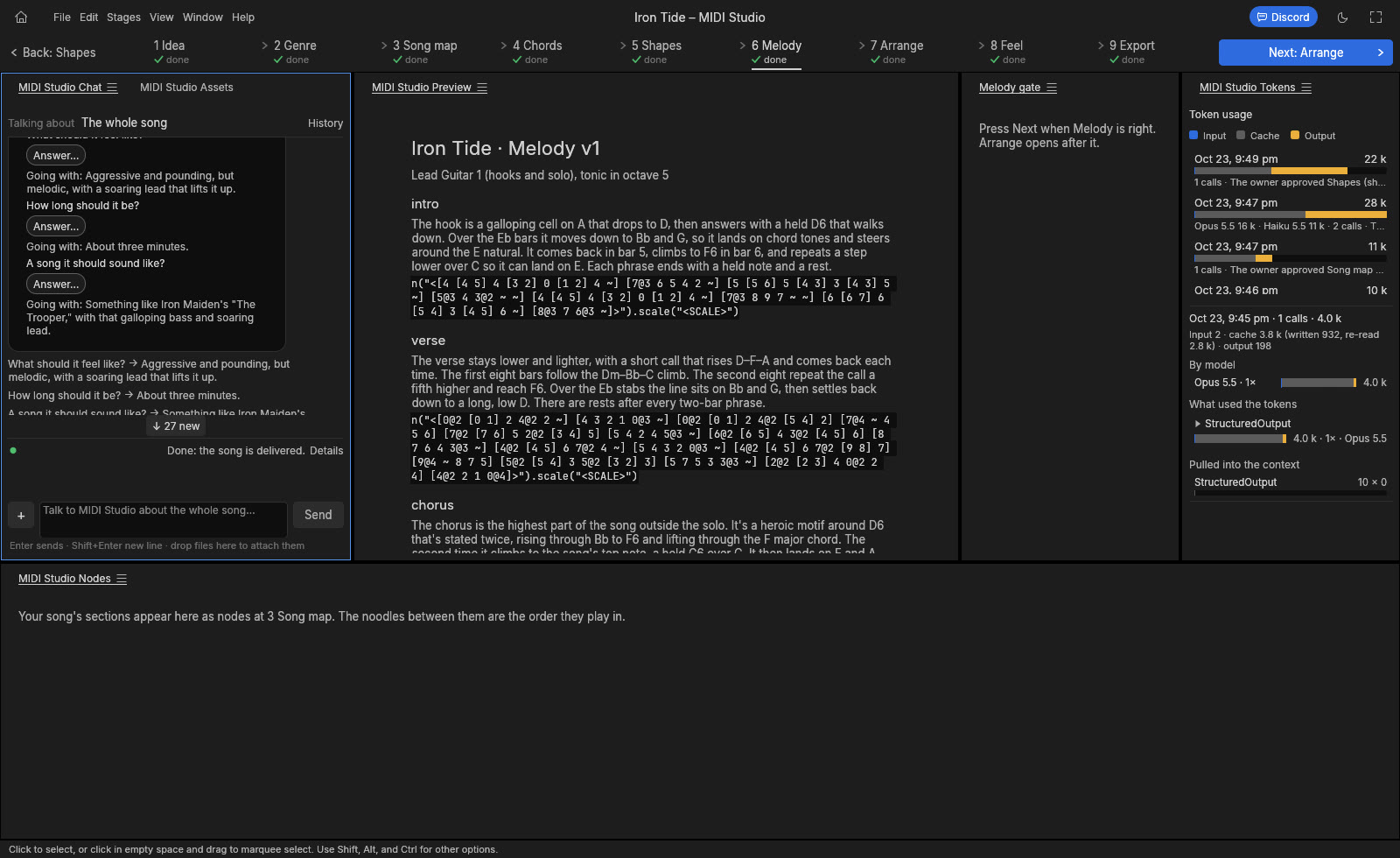Click the Send button
The height and width of the screenshot is (858, 1400).
point(318,515)
